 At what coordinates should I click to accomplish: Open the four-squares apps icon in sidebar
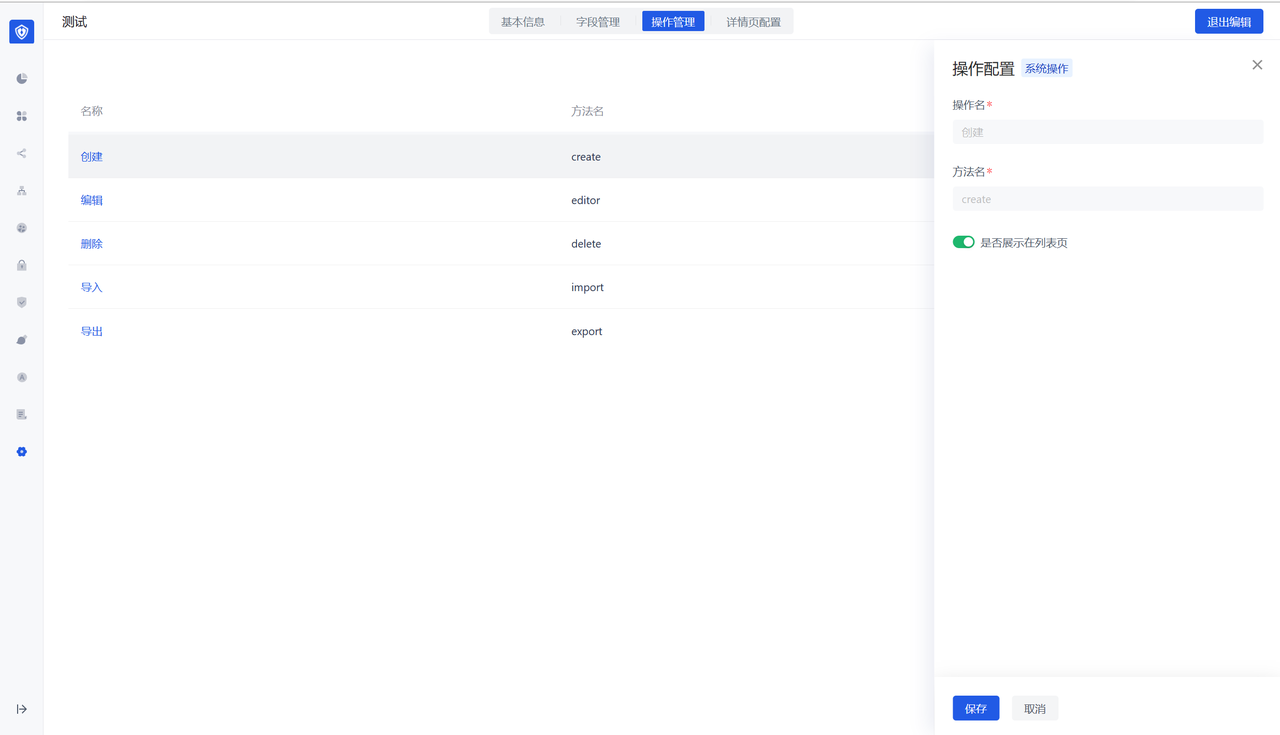(22, 116)
